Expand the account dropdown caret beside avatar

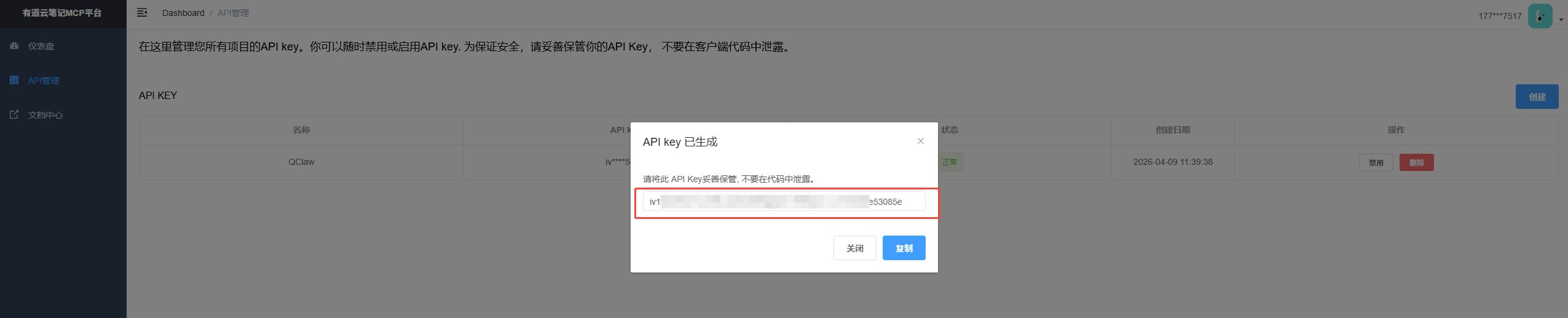click(1561, 20)
